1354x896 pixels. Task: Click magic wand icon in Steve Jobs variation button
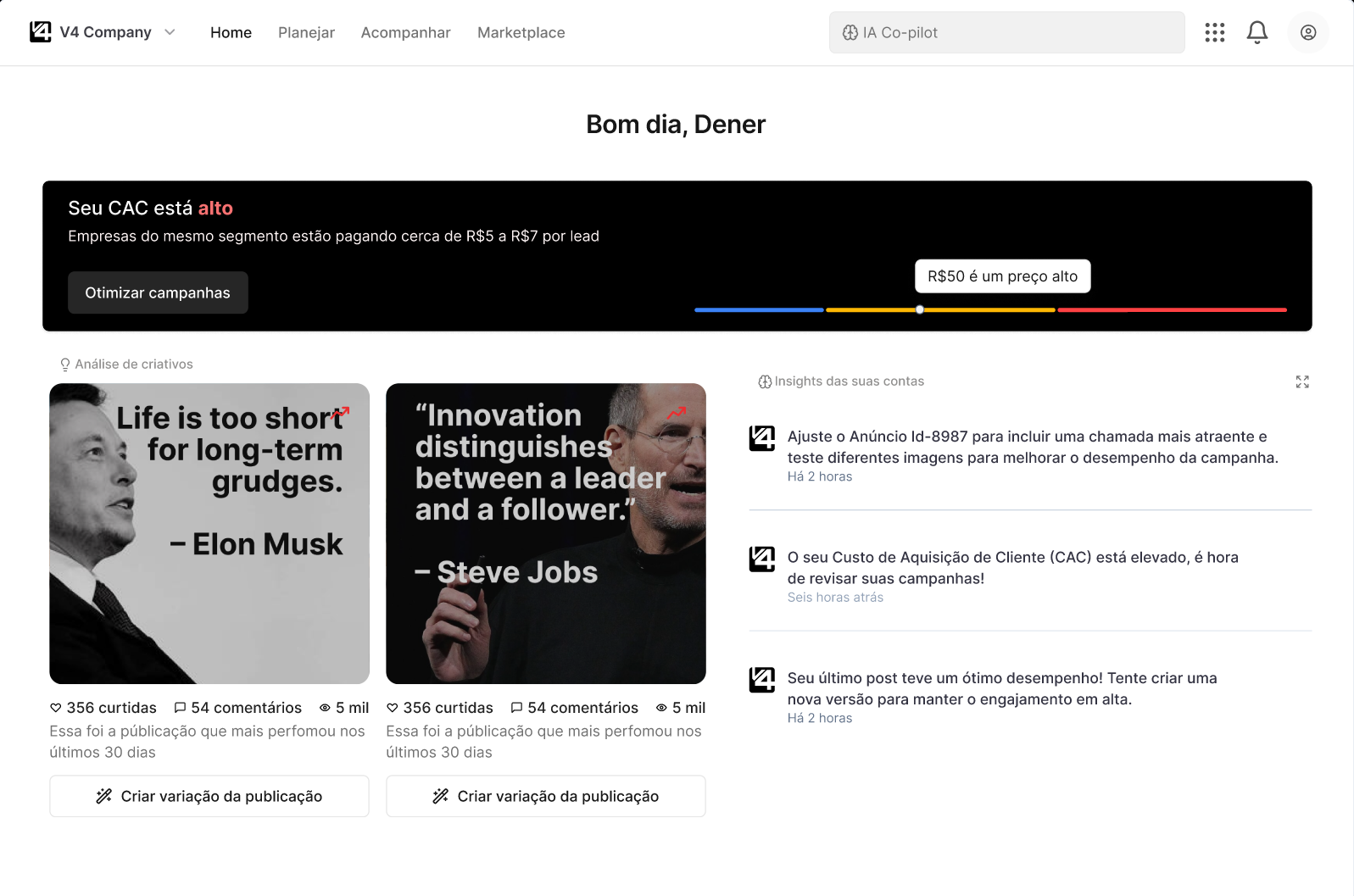(x=441, y=796)
